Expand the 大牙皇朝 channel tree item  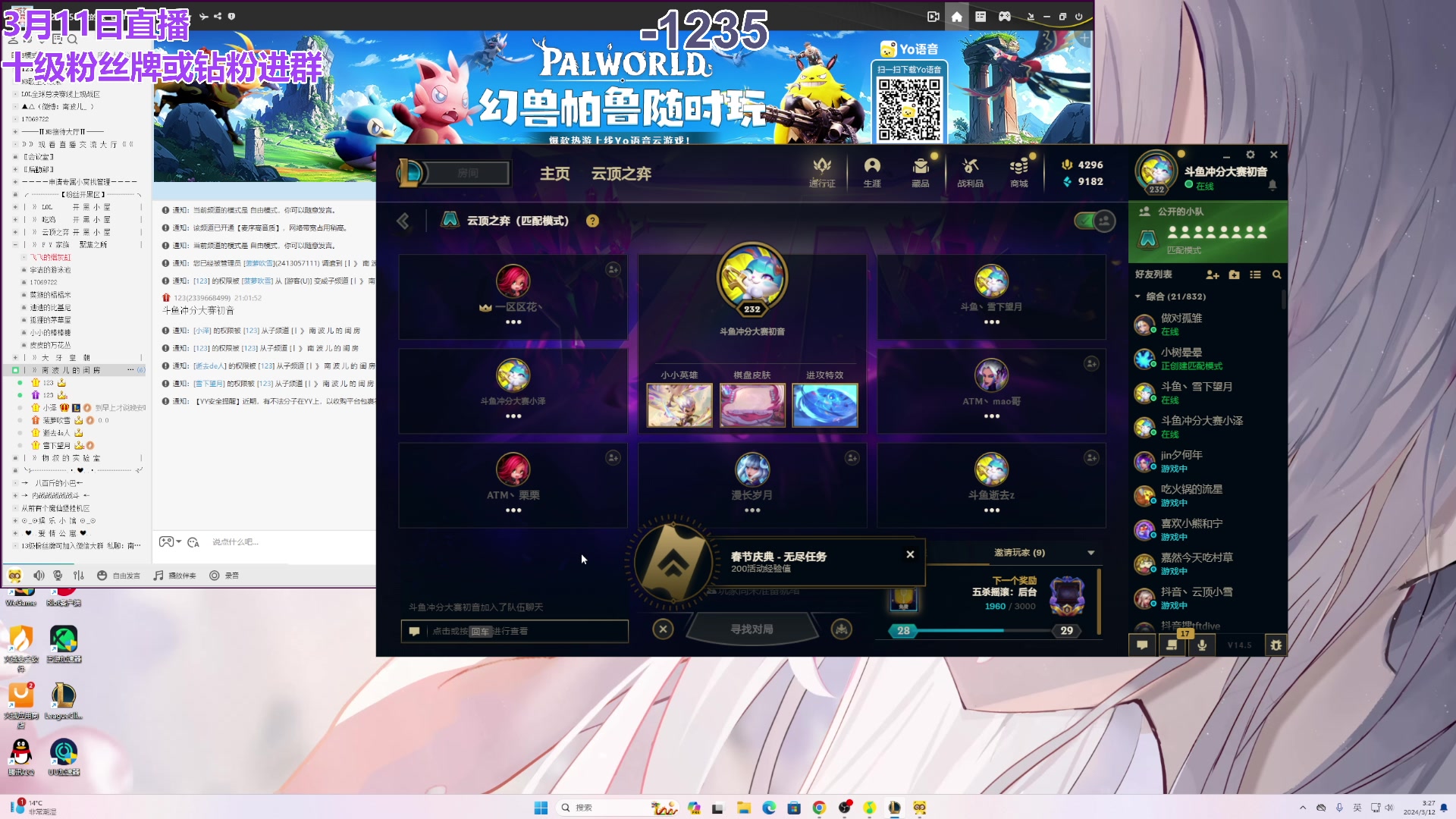click(15, 357)
